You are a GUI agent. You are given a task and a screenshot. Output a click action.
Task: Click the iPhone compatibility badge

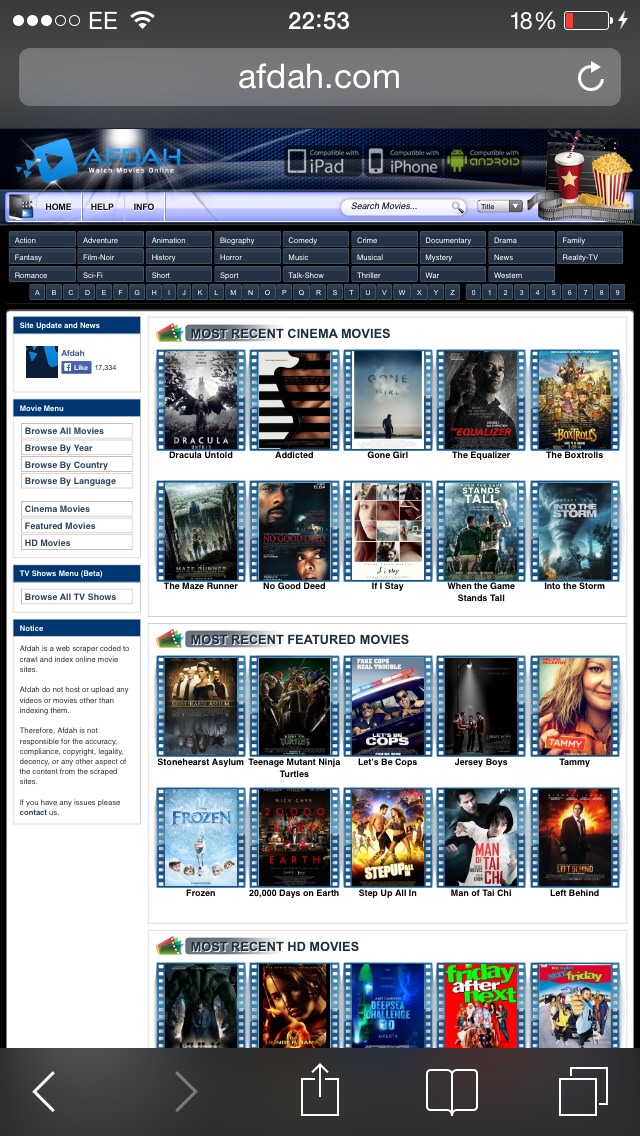tap(403, 161)
